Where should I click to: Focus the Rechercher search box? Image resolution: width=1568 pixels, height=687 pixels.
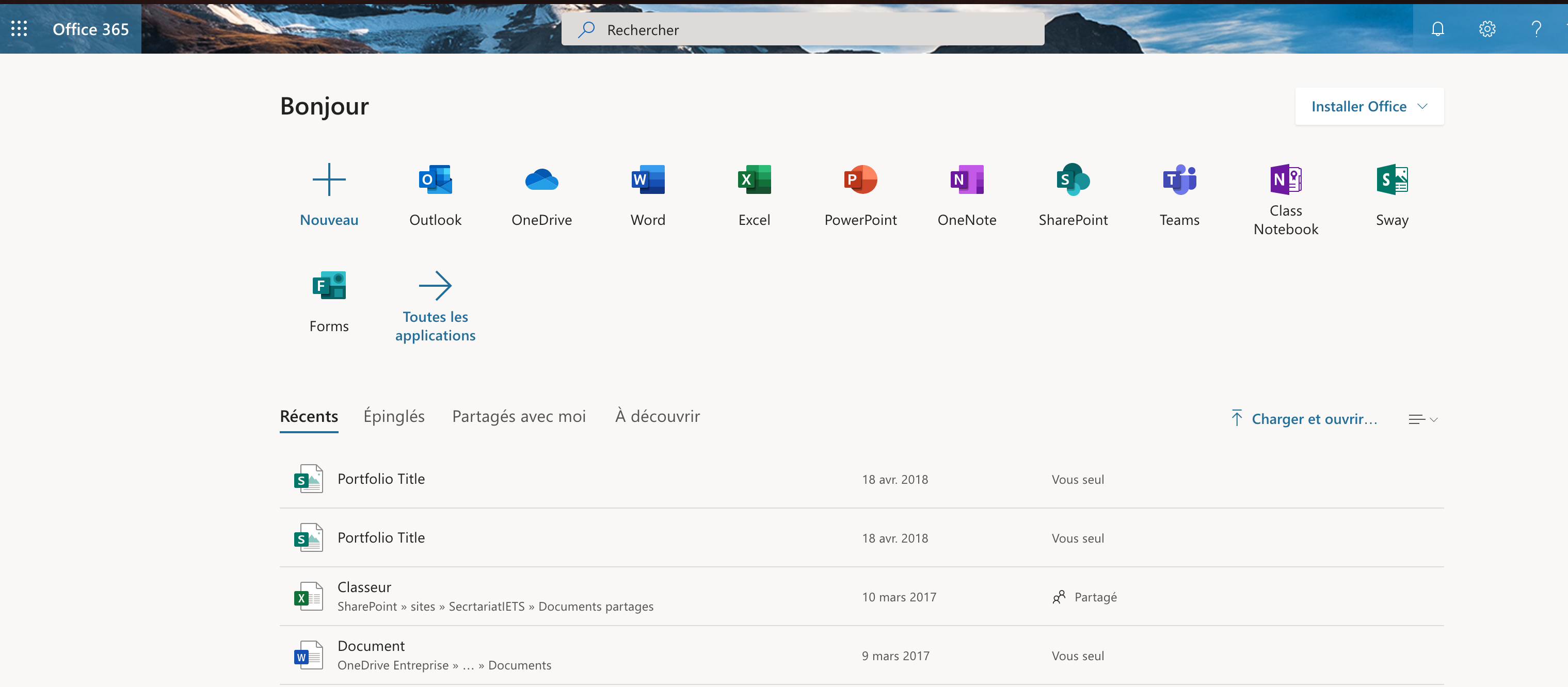tap(802, 29)
